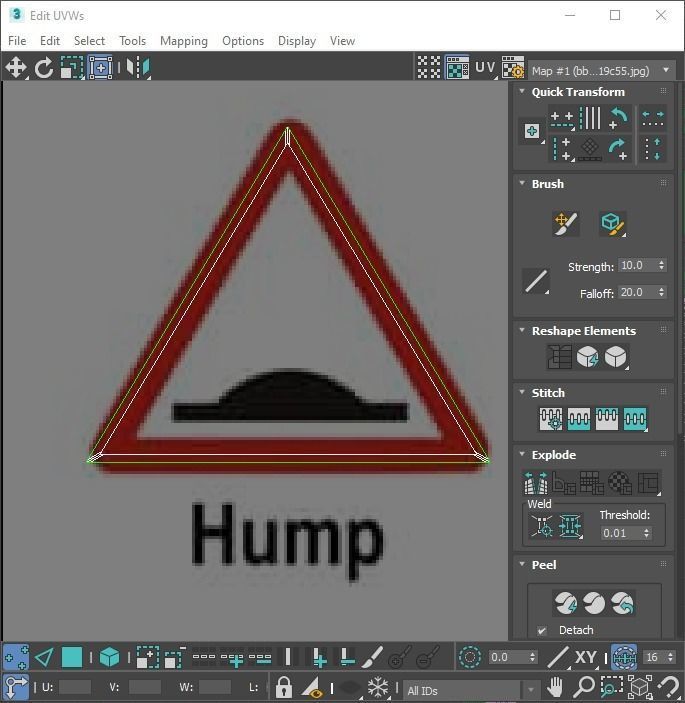Collapse the Explode rollout

(522, 454)
